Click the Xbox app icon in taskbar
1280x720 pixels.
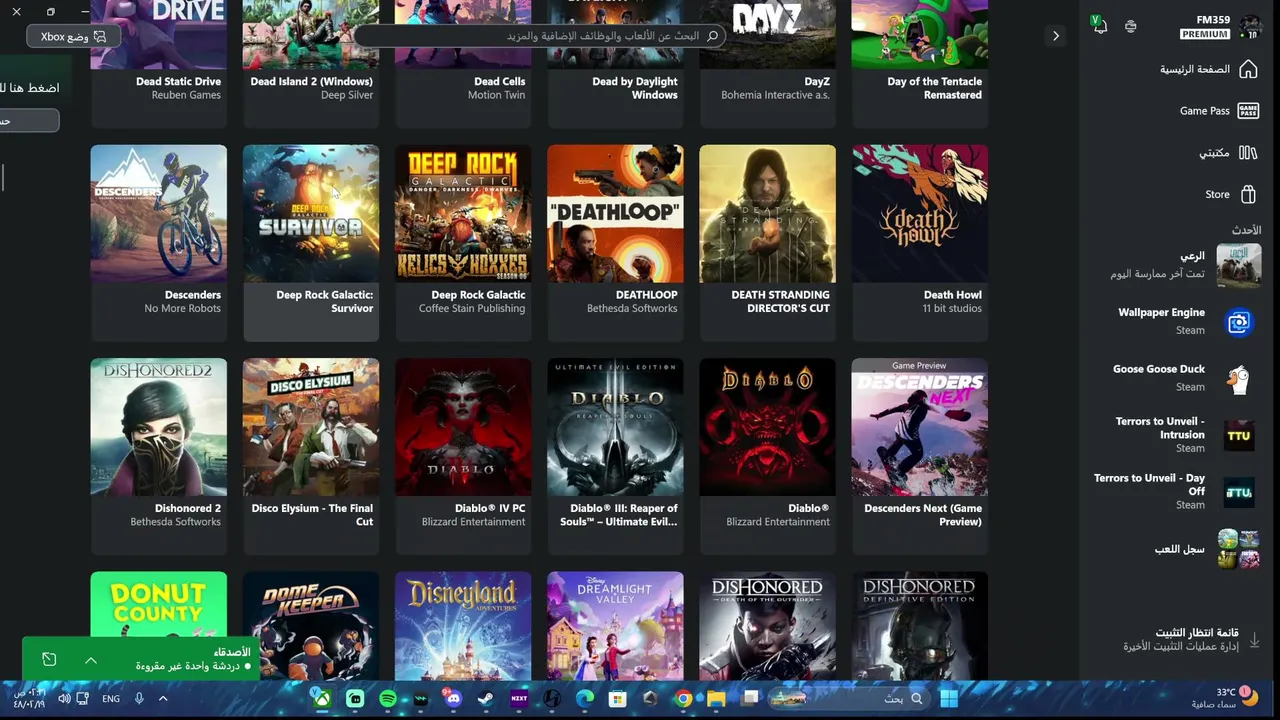click(322, 699)
